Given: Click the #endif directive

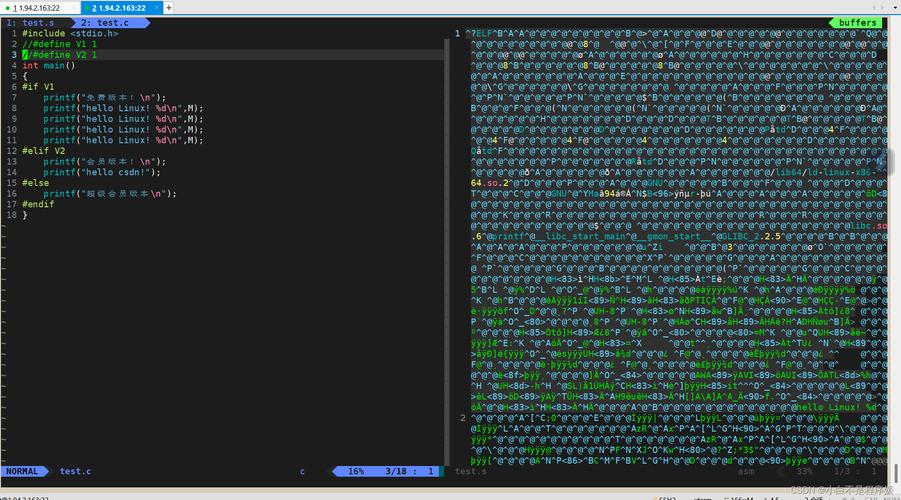Looking at the screenshot, I should [38, 204].
